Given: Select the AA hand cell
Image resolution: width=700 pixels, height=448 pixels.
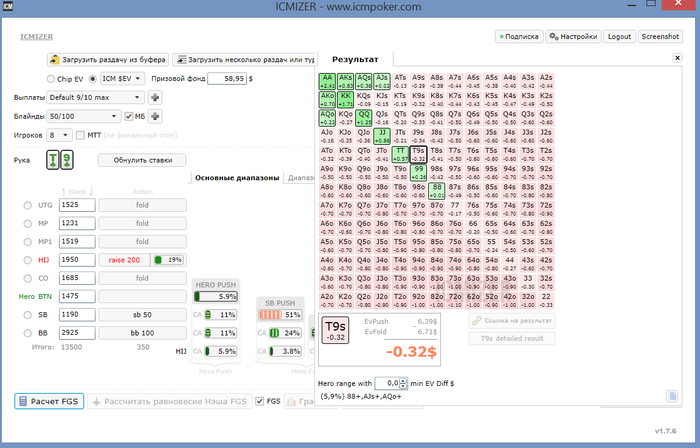Looking at the screenshot, I should [x=327, y=81].
